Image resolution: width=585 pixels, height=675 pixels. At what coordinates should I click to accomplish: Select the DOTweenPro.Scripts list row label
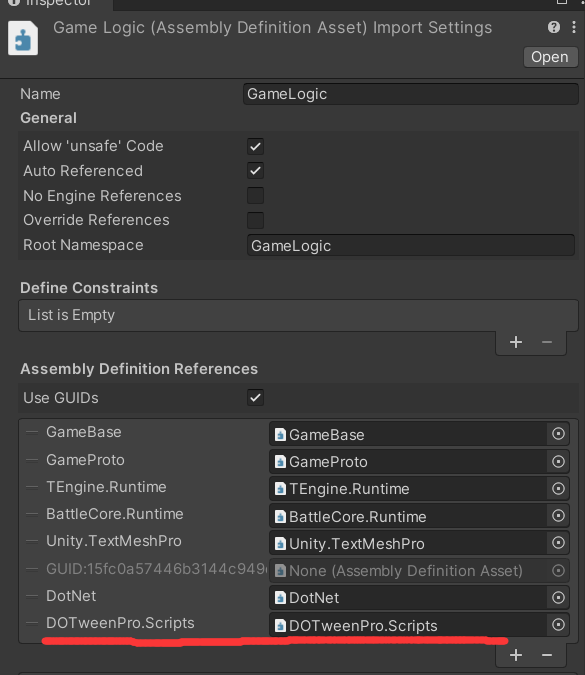click(x=120, y=623)
